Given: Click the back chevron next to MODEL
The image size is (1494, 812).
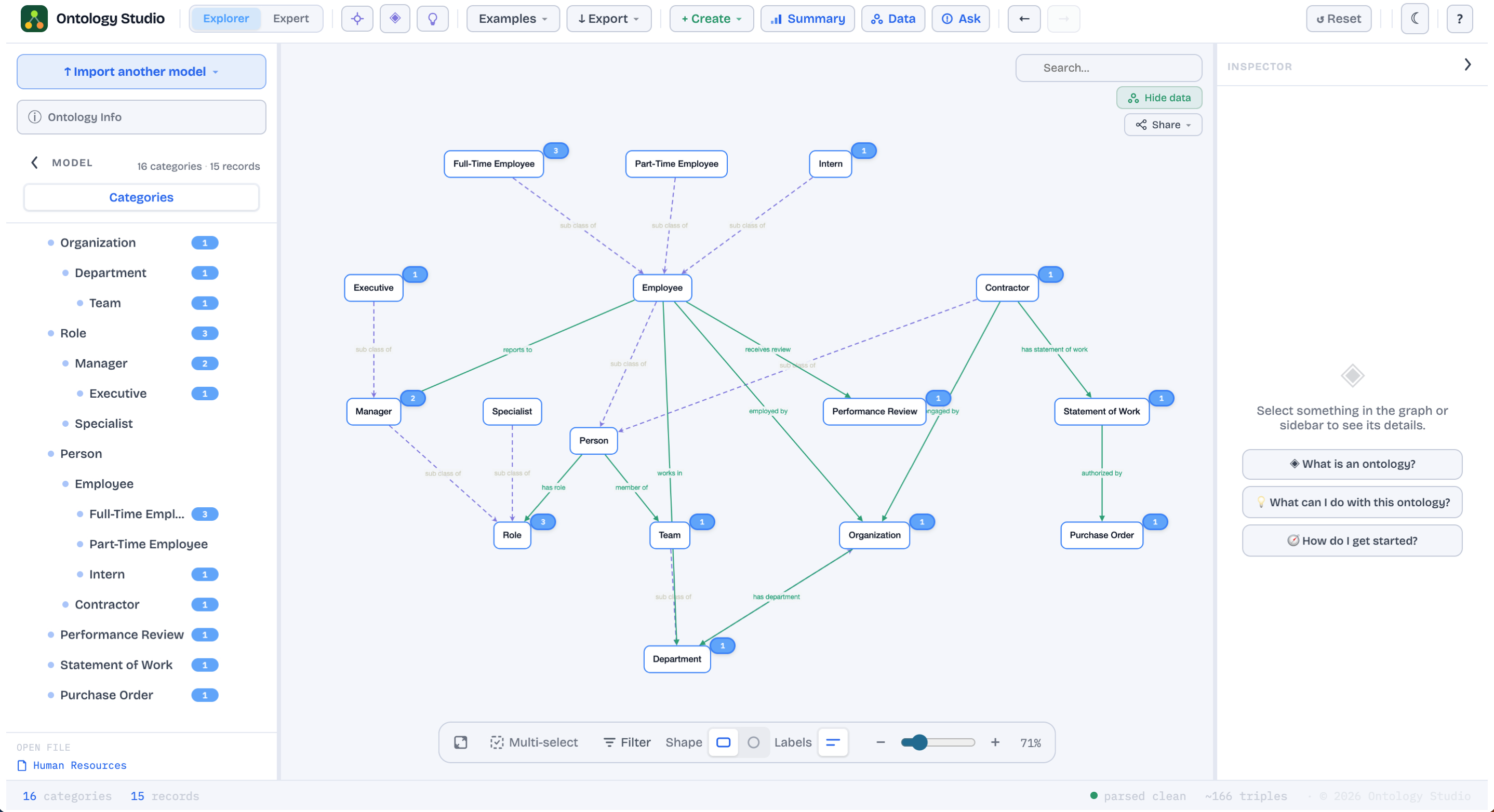Looking at the screenshot, I should pos(34,163).
